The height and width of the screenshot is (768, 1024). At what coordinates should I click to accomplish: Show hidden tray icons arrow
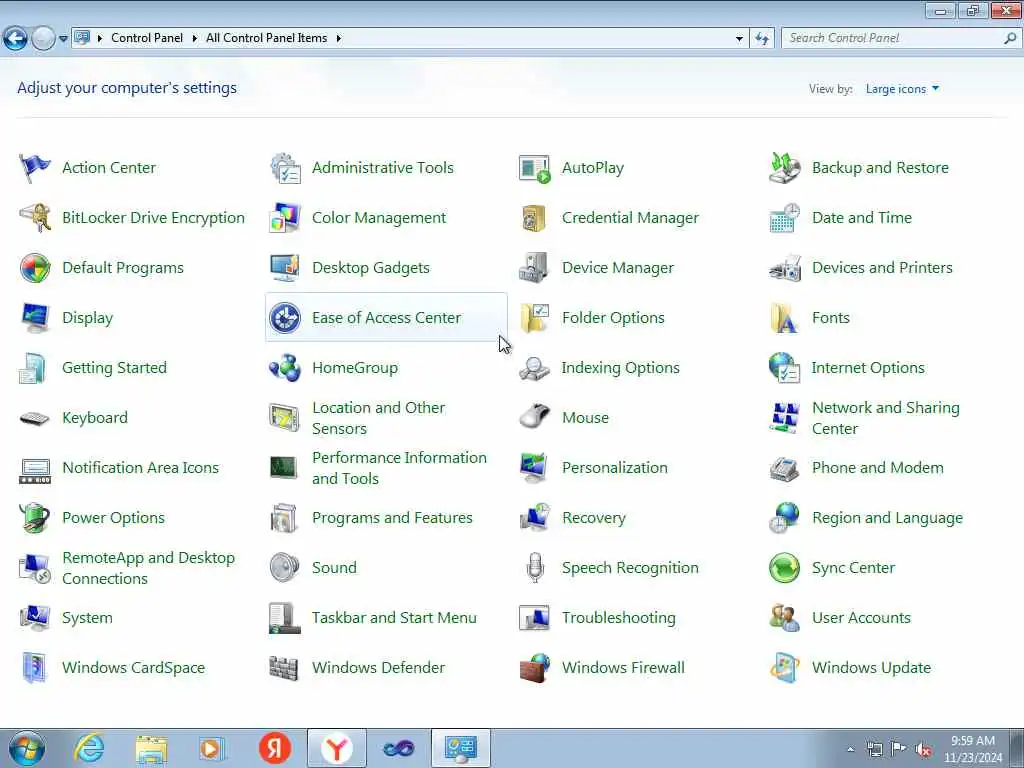850,749
